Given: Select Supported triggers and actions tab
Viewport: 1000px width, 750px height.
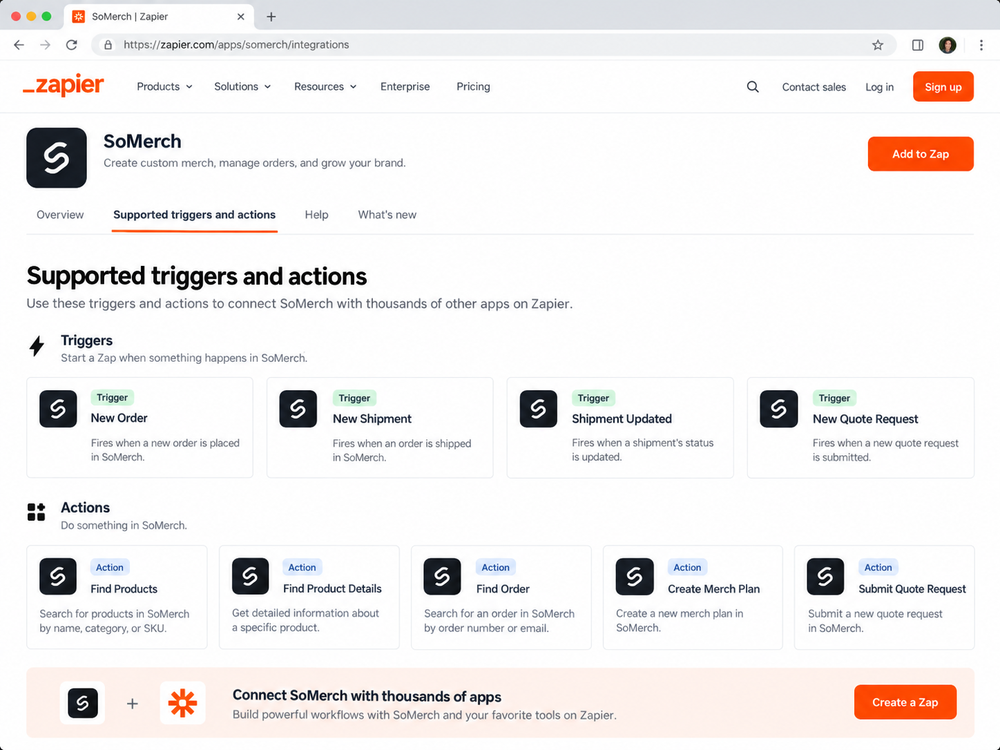Looking at the screenshot, I should (x=195, y=215).
